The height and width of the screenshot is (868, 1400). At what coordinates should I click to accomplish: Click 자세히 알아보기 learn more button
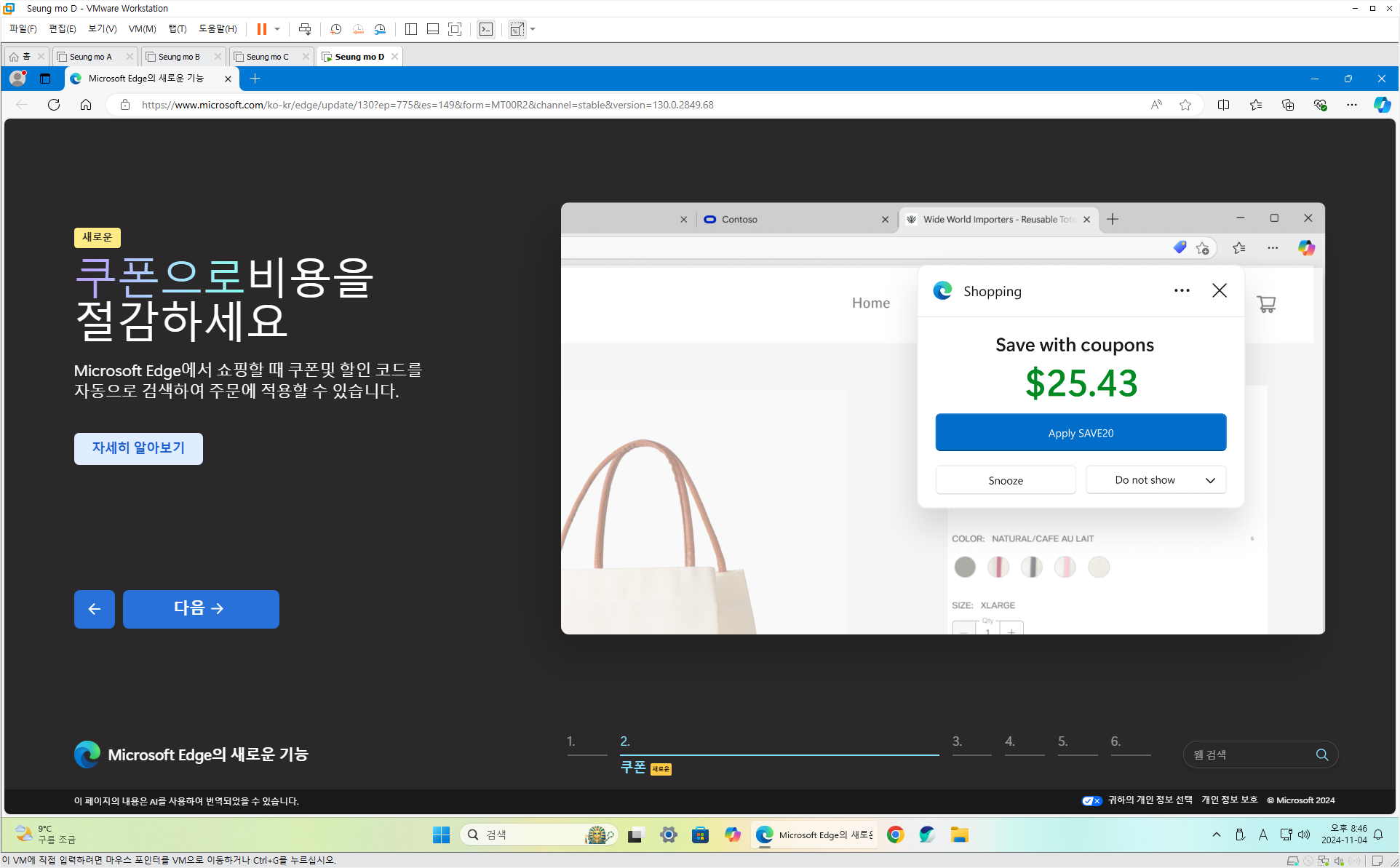138,448
